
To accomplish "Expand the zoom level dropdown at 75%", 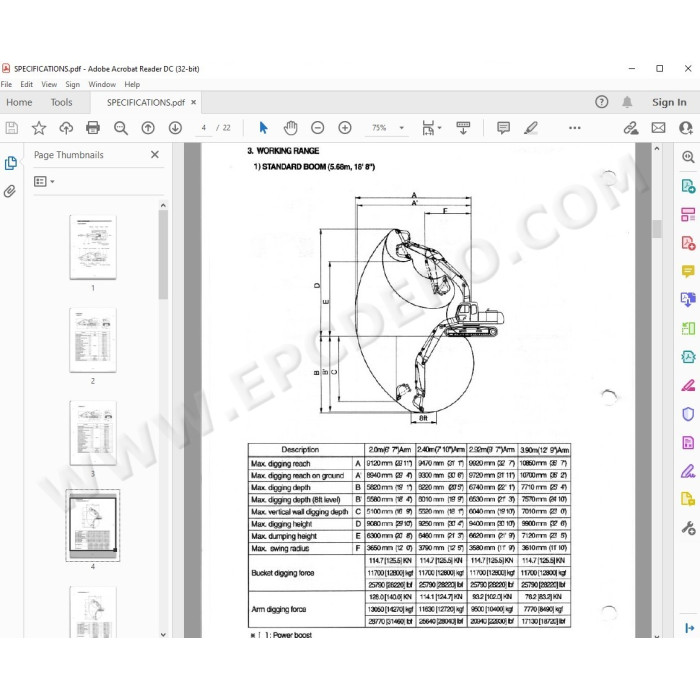I will coord(401,128).
